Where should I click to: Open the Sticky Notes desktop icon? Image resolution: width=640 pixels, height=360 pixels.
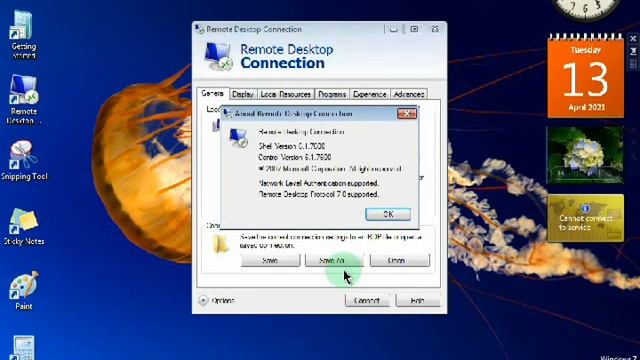coord(24,226)
